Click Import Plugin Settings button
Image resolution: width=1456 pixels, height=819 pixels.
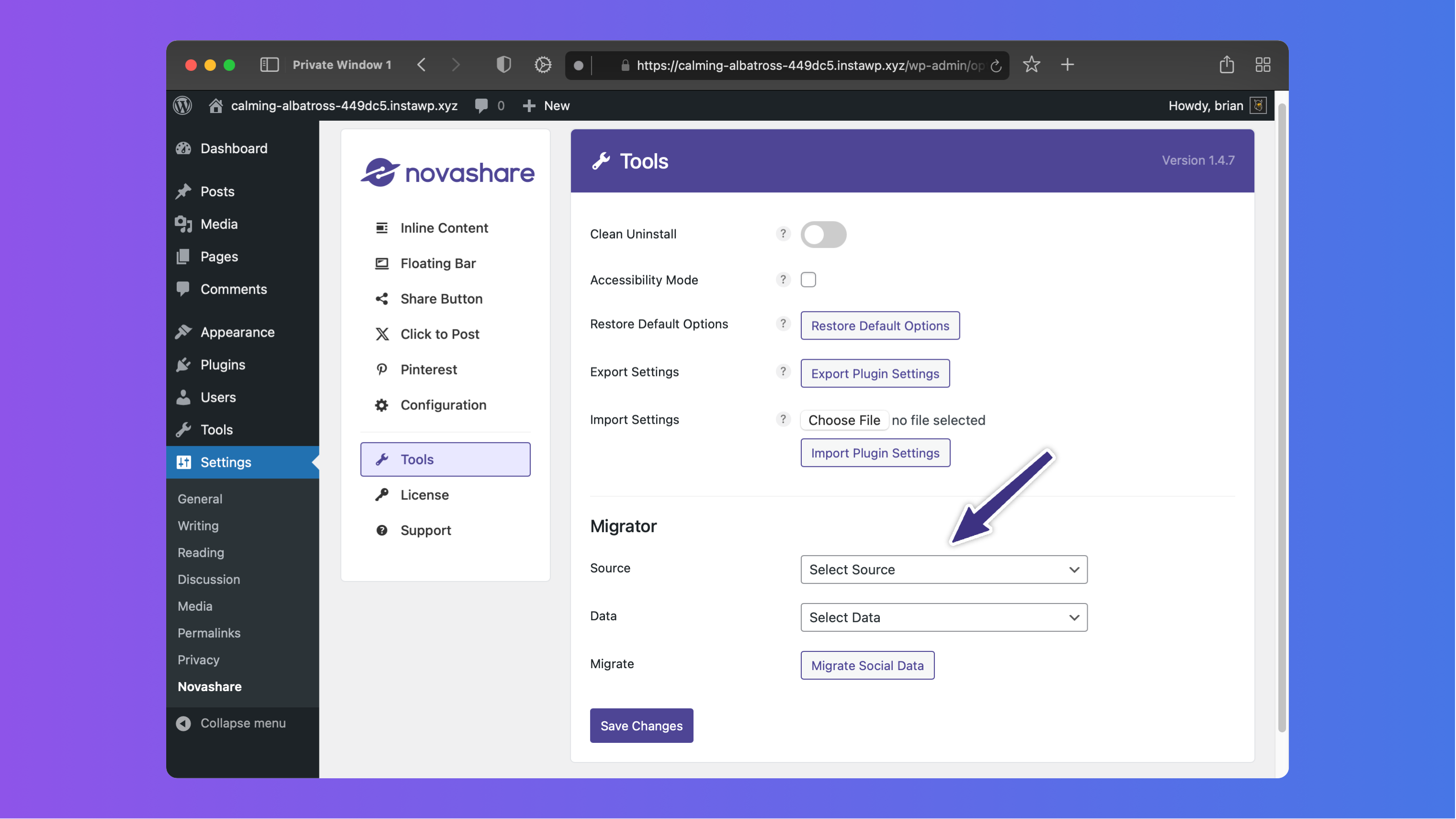pyautogui.click(x=875, y=453)
